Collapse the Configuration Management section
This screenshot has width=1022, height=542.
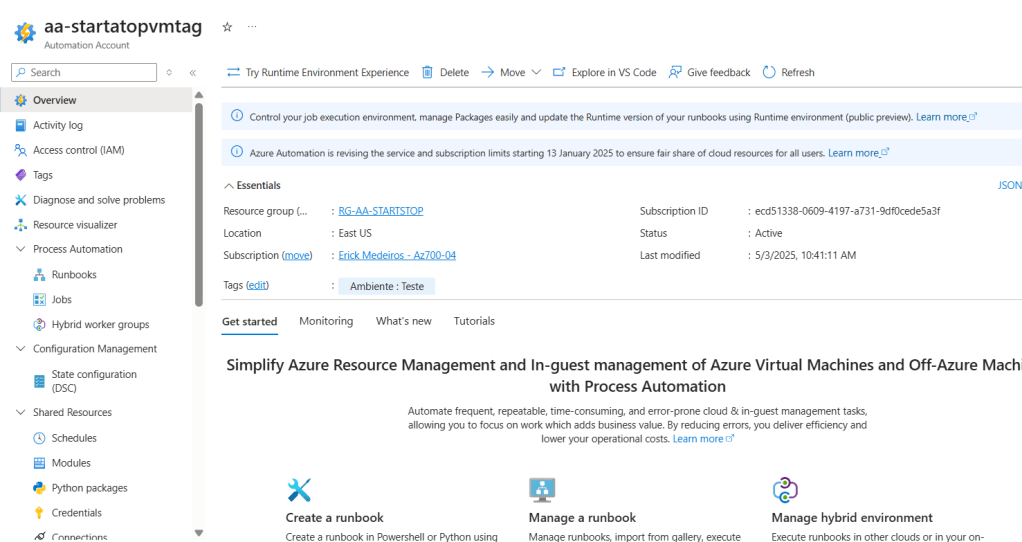[x=22, y=349]
